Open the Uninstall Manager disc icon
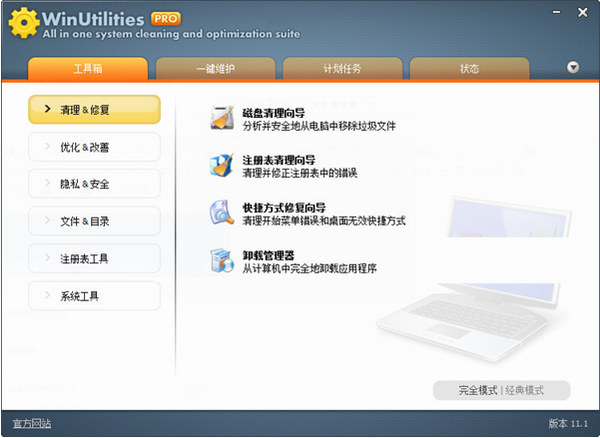The height and width of the screenshot is (438, 600). click(222, 261)
